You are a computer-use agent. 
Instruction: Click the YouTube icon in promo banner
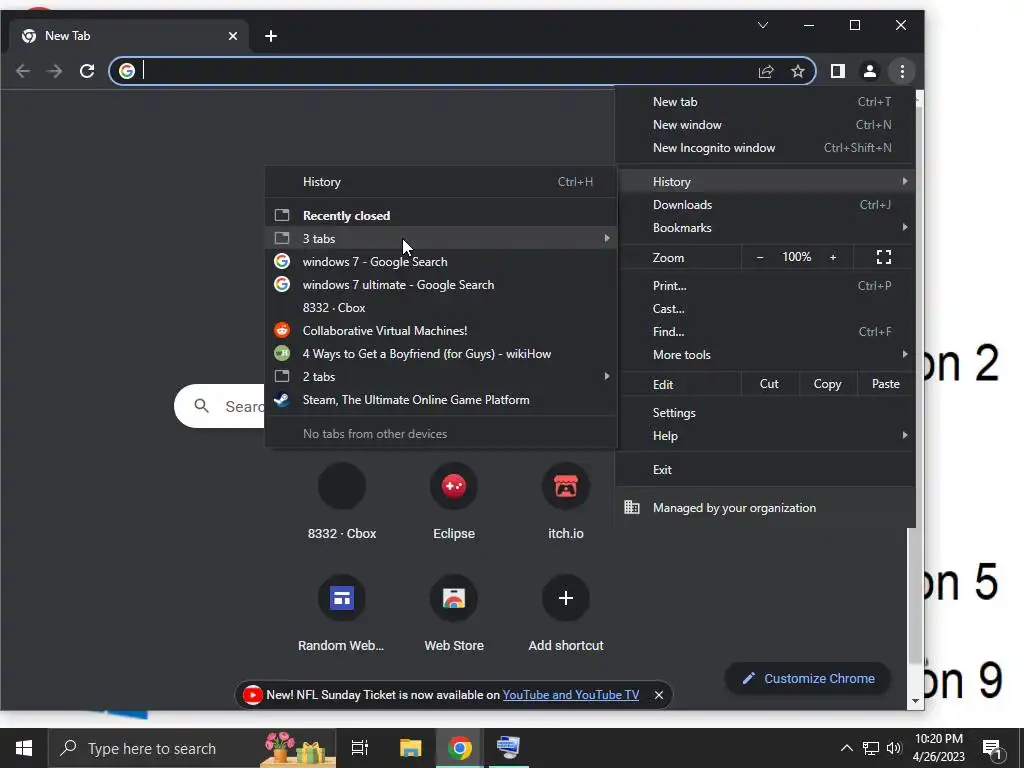point(252,695)
